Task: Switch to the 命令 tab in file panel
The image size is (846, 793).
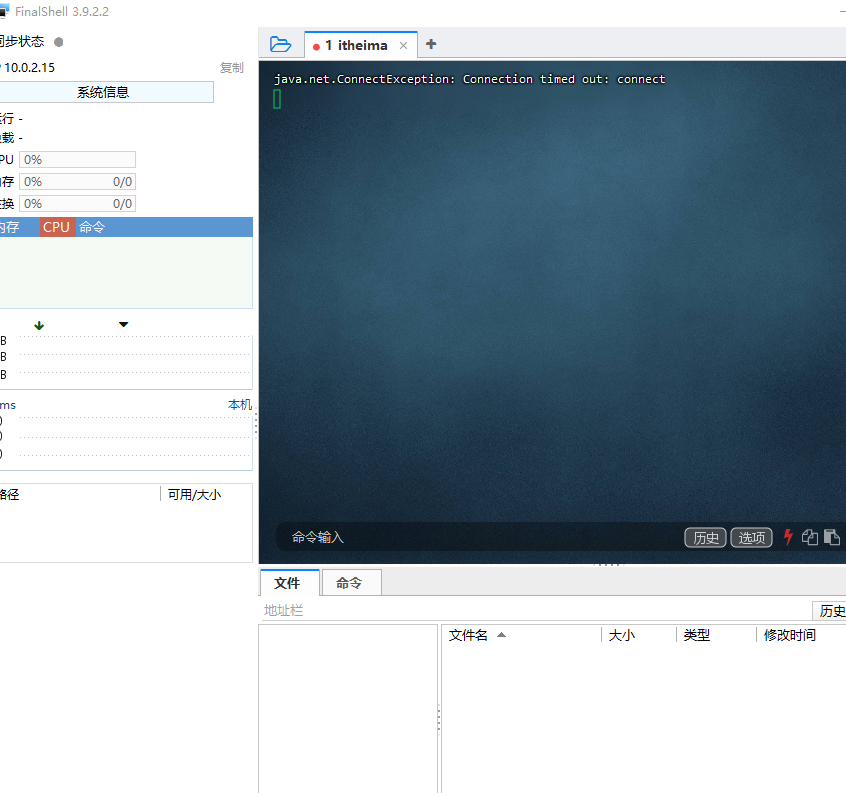Action: click(350, 582)
